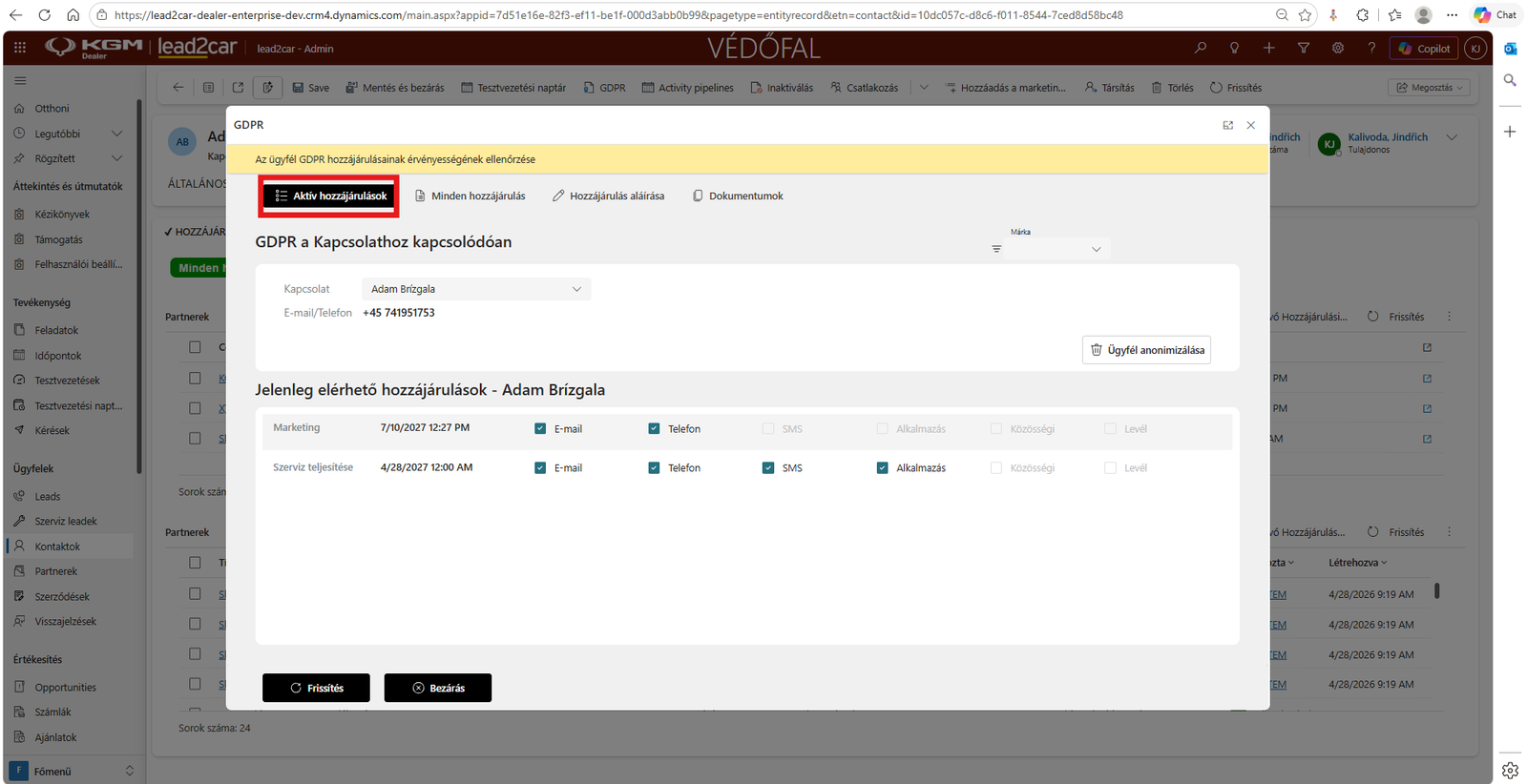This screenshot has width=1527, height=784.
Task: Switch to Hozzájárulás aláírása tab
Action: point(608,196)
